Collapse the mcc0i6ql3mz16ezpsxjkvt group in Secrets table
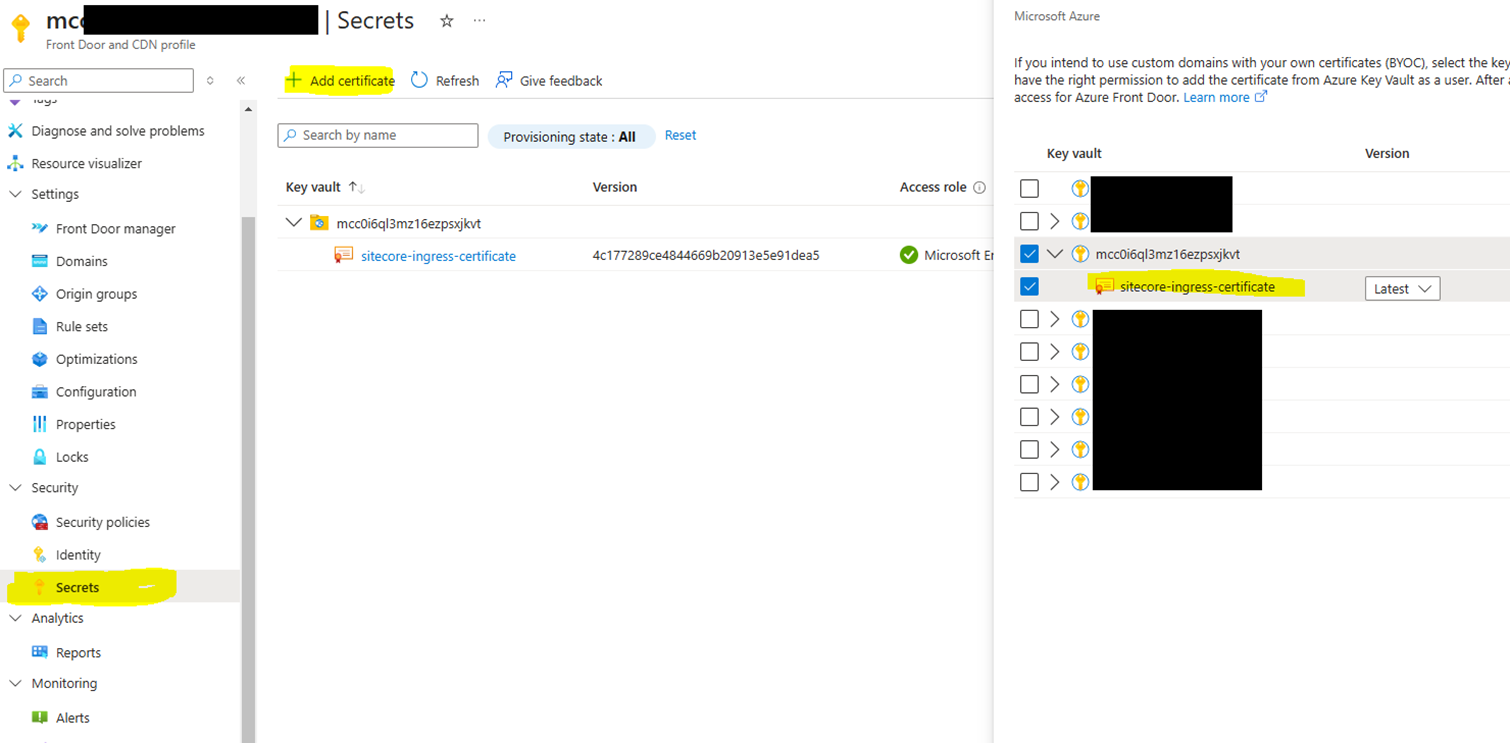1510x743 pixels. point(294,222)
